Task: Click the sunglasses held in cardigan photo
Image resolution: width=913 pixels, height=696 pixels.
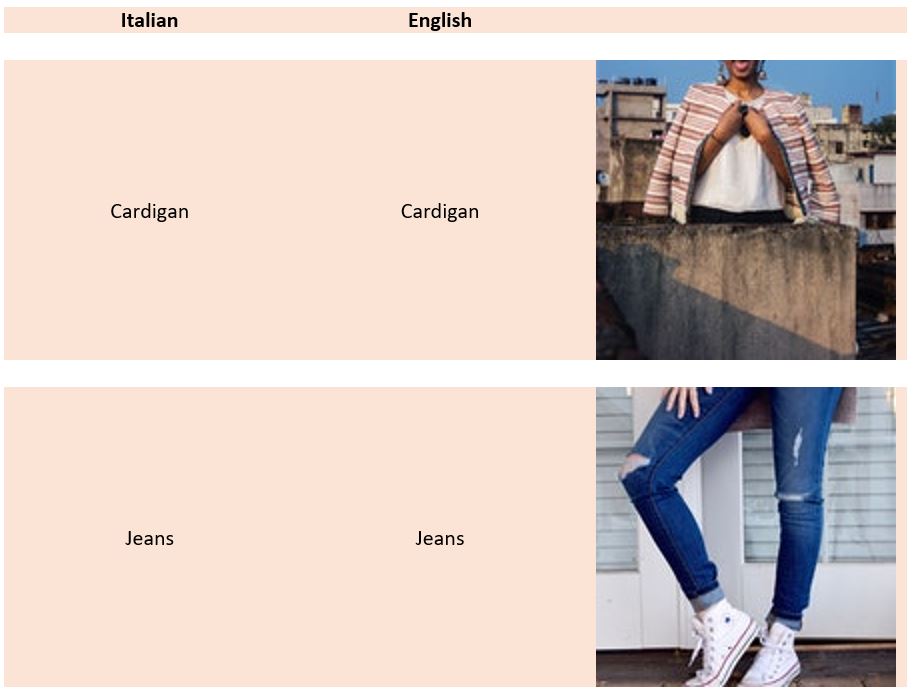Action: [x=744, y=121]
